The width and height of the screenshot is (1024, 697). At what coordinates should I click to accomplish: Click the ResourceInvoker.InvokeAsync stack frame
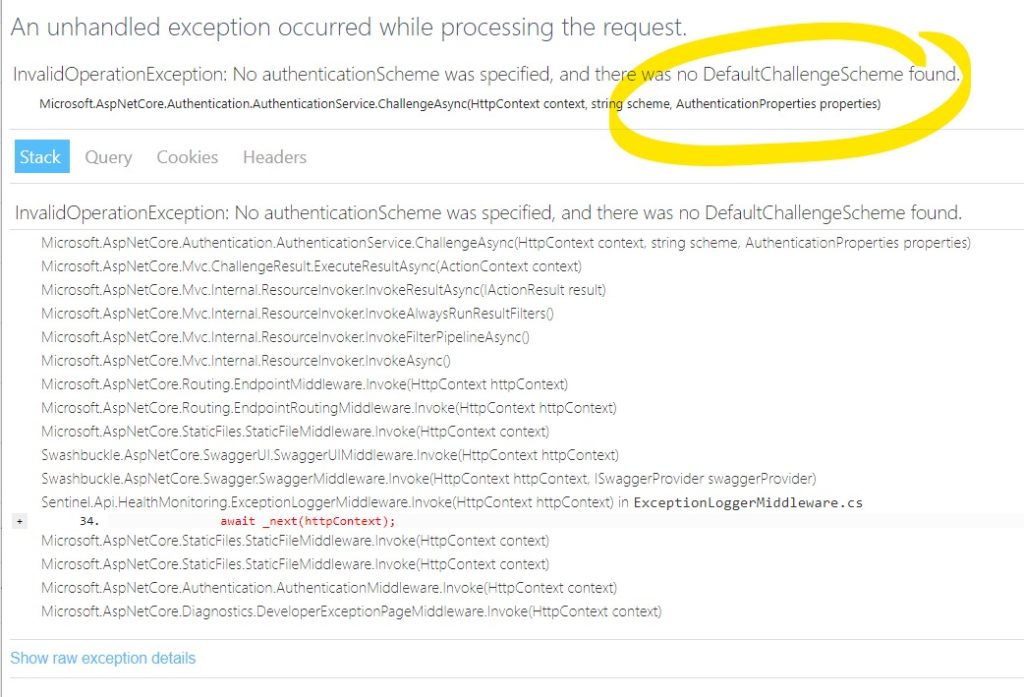246,361
